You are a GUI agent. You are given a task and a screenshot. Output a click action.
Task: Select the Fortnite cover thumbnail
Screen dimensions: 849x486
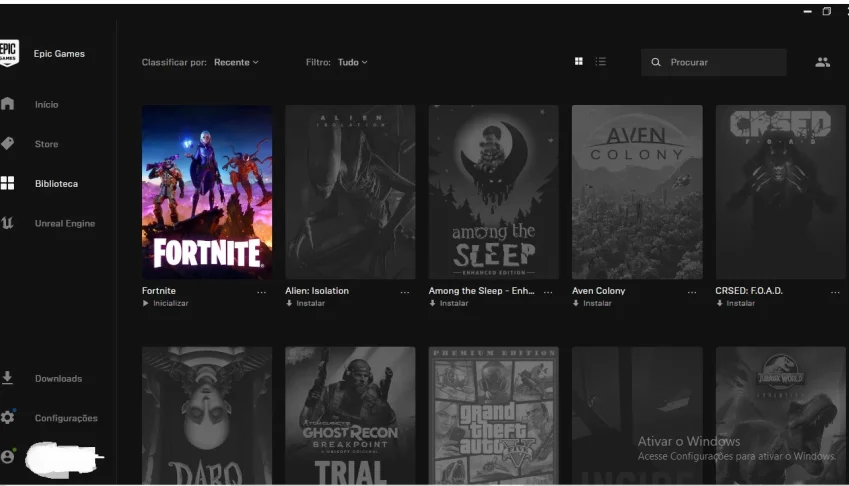(207, 192)
